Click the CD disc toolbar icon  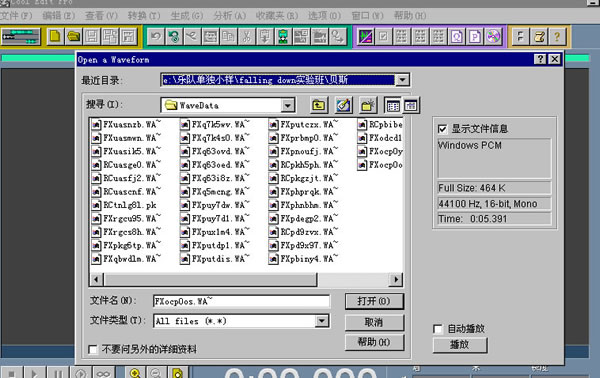(x=493, y=37)
